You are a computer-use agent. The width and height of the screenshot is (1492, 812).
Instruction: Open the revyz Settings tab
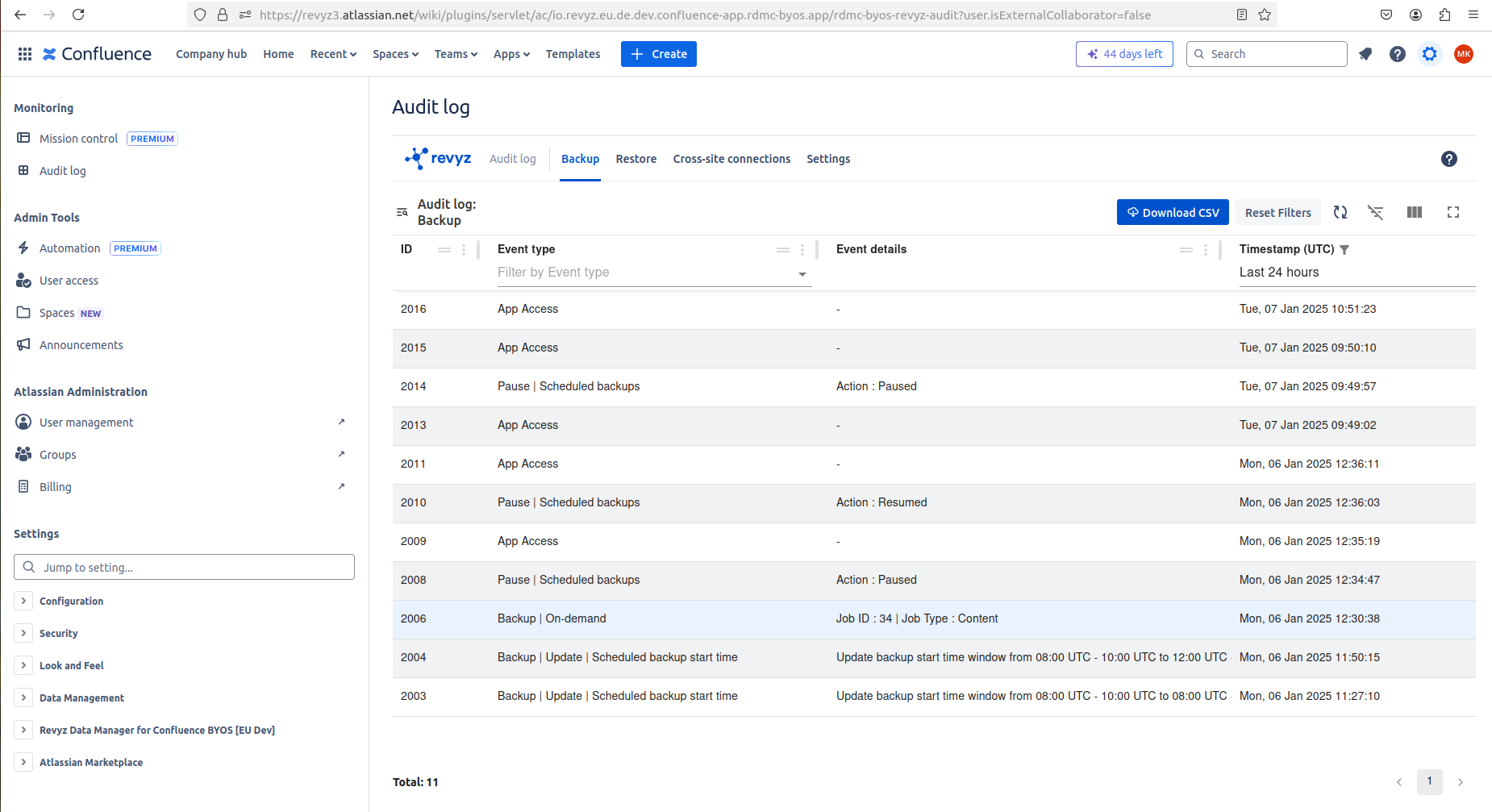828,159
